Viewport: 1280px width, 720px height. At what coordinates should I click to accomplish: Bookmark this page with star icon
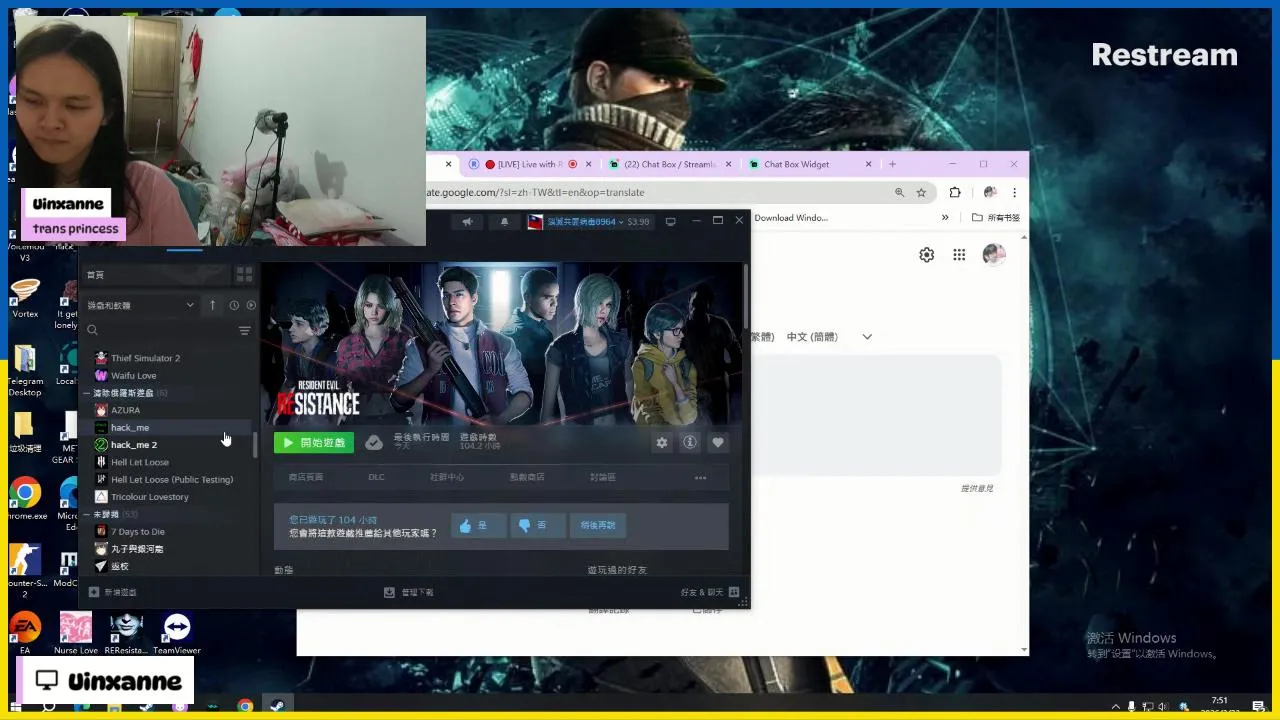coord(921,192)
